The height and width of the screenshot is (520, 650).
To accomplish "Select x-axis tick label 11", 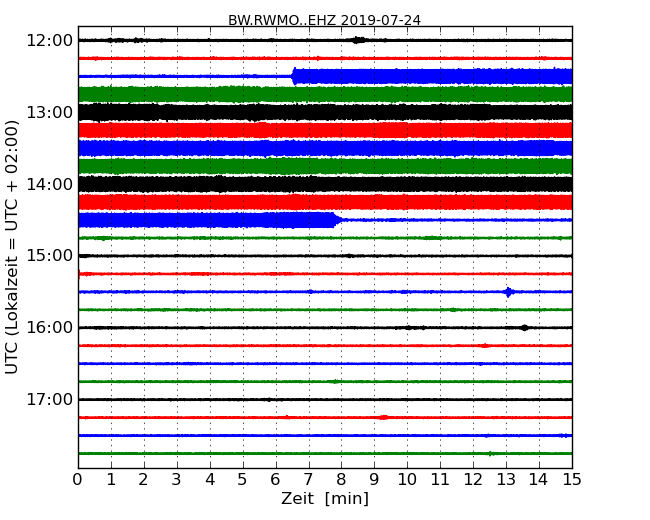I will click(x=440, y=480).
